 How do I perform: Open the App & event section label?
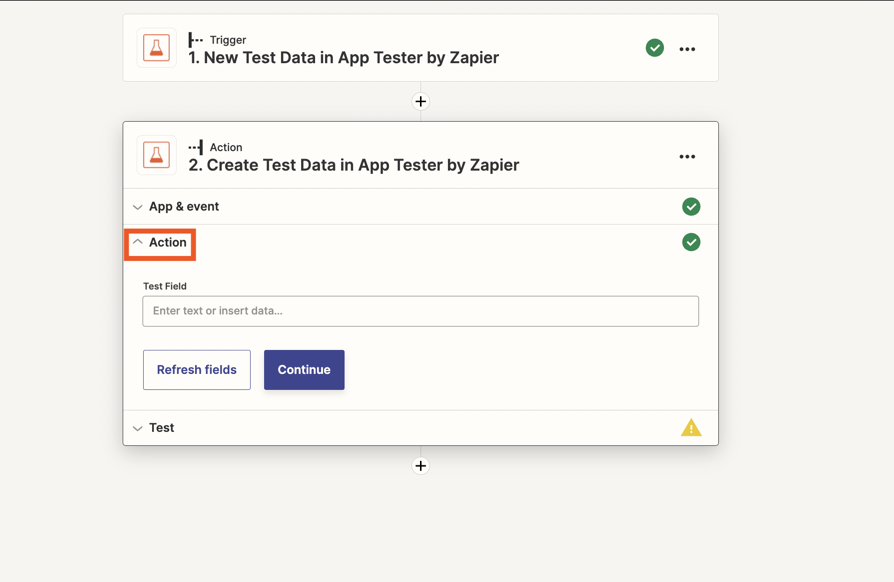pos(184,206)
